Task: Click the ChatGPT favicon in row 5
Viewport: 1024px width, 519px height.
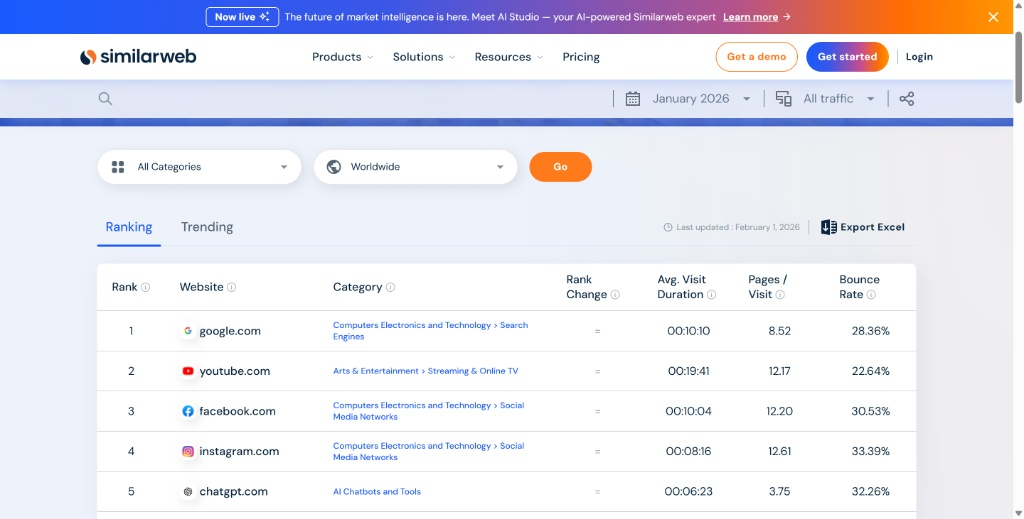Action: [188, 492]
